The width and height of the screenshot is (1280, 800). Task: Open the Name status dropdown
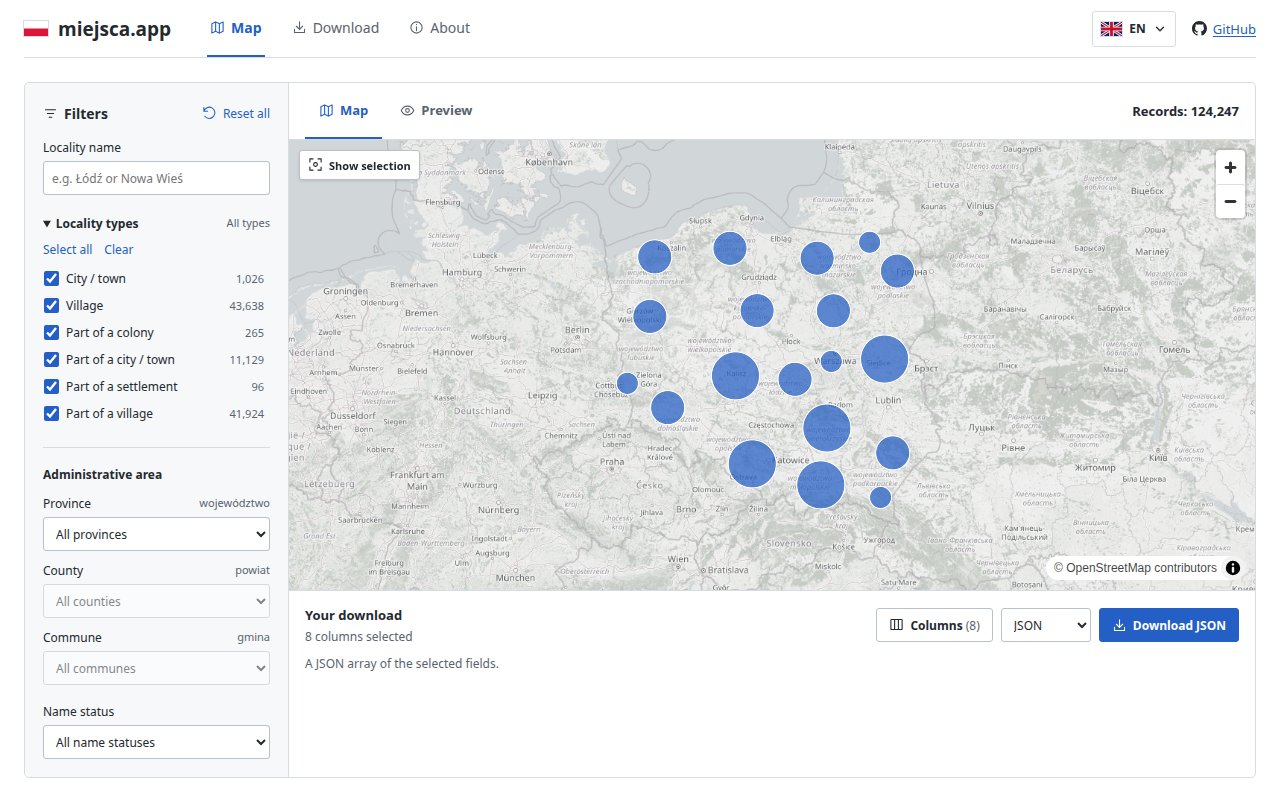tap(156, 742)
